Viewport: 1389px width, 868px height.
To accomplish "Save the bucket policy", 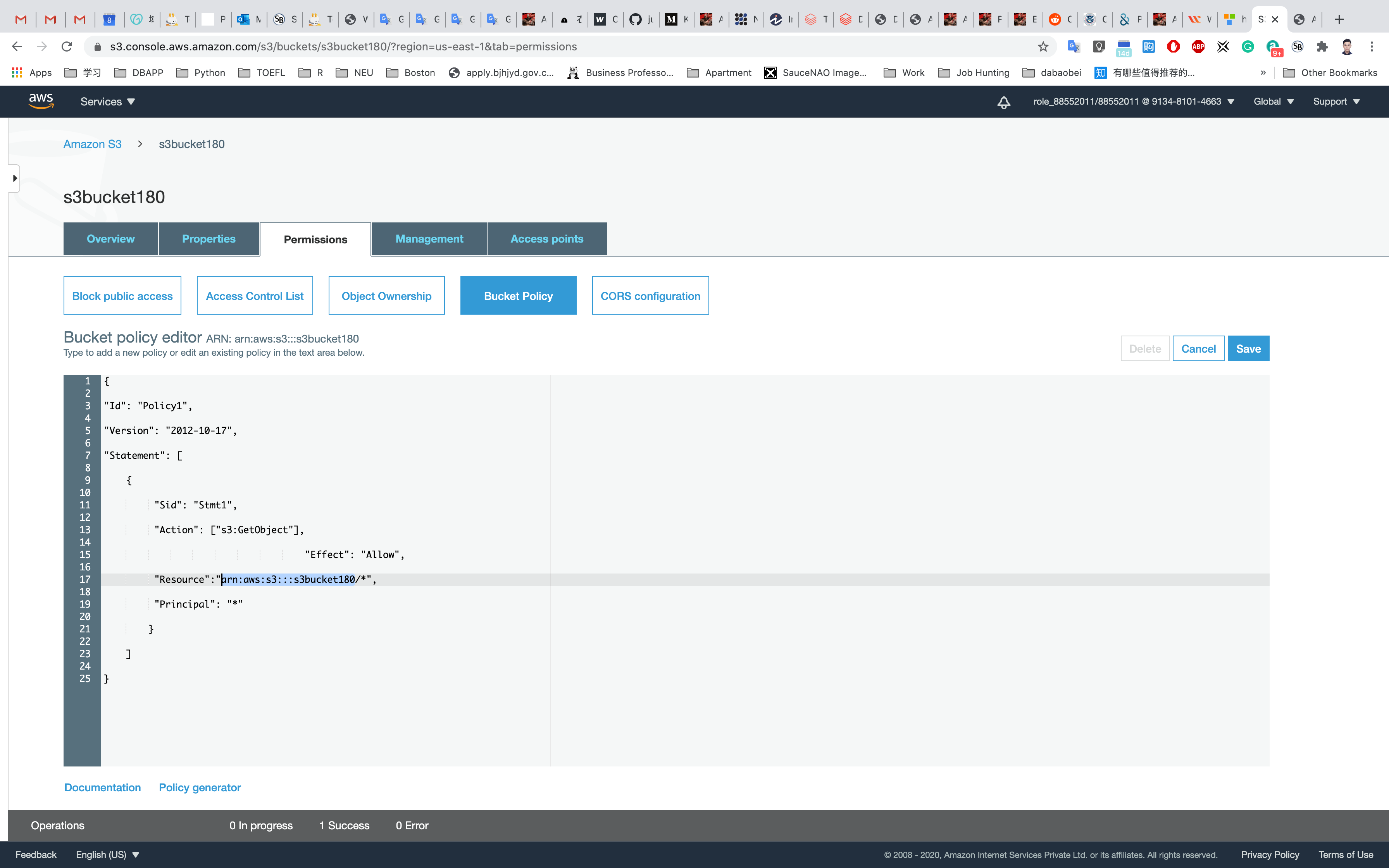I will point(1248,348).
